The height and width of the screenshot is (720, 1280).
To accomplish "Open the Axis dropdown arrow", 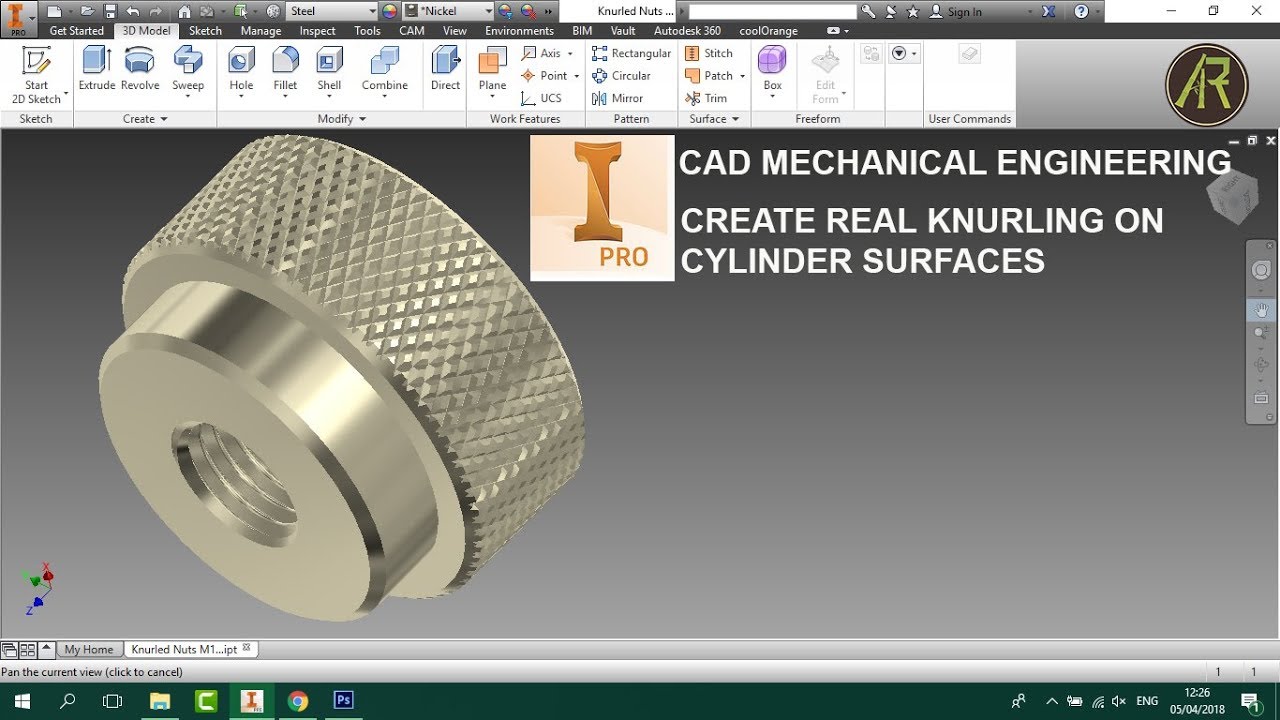I will pyautogui.click(x=570, y=53).
